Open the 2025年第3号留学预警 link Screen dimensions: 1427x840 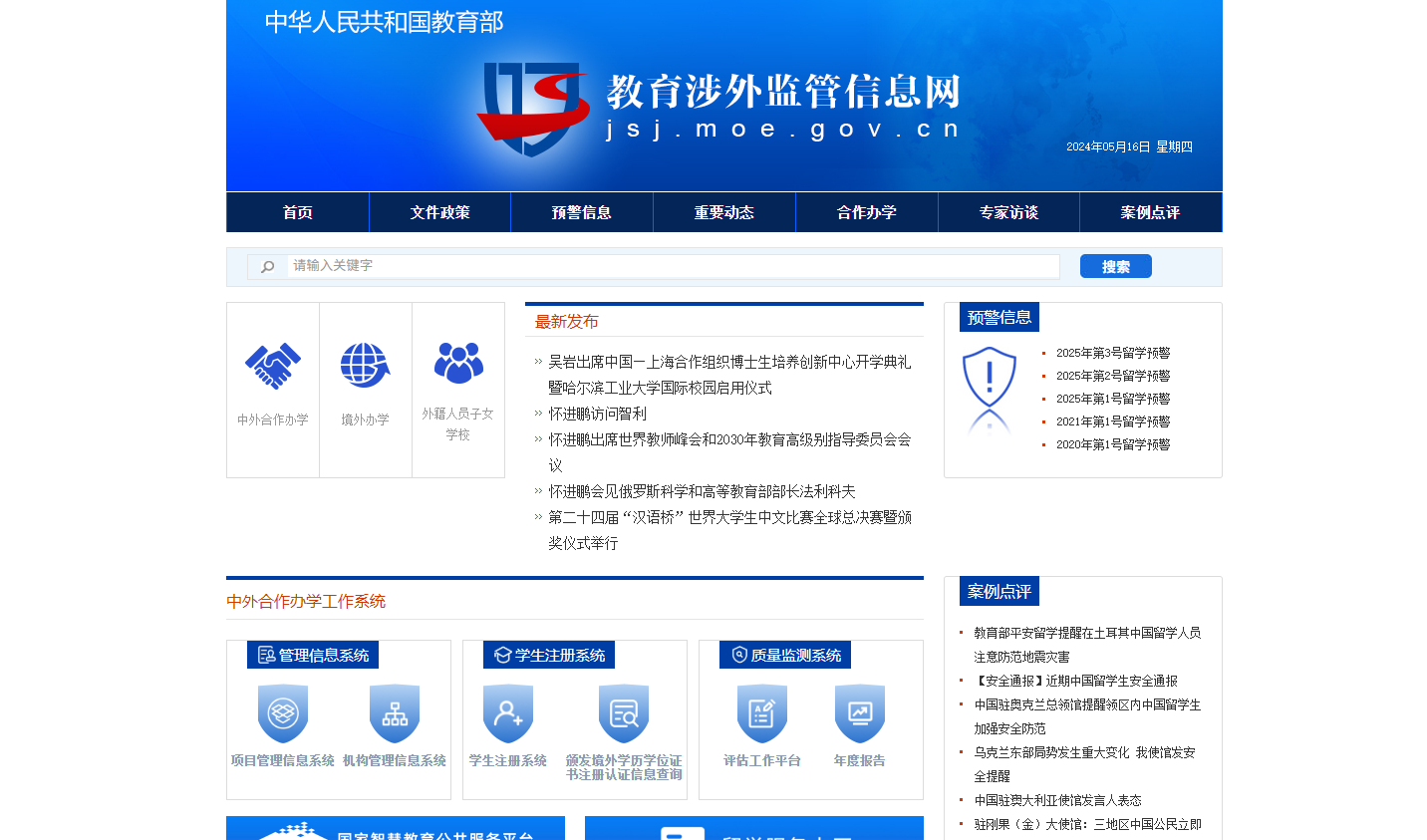click(x=1112, y=353)
